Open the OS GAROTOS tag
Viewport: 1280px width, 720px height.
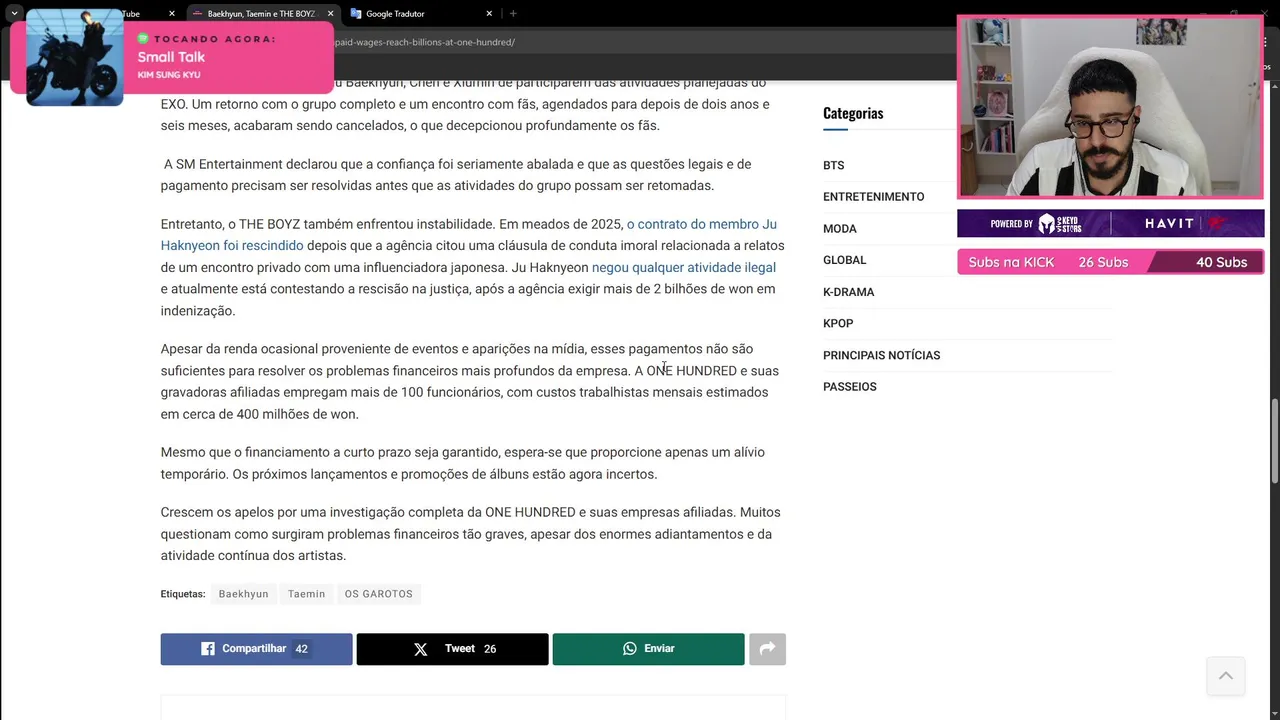379,594
